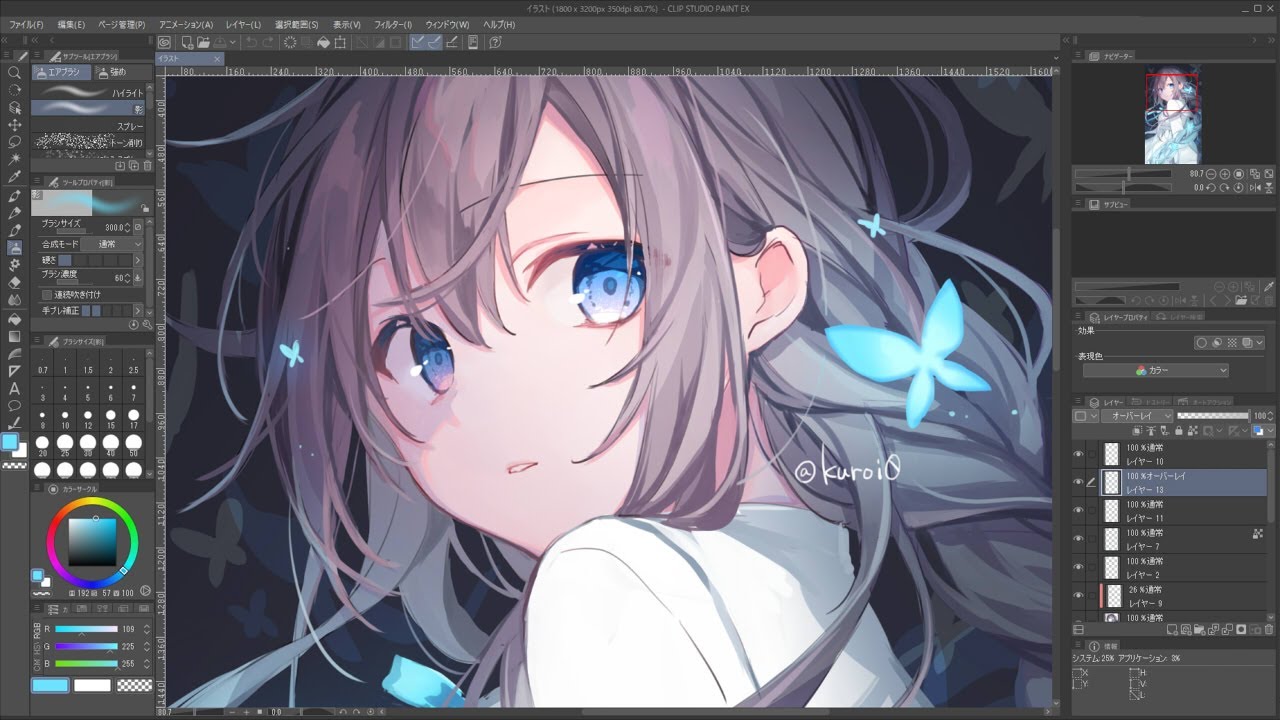This screenshot has width=1280, height=720.
Task: Delete sub tool with trash icon
Action: coord(148,165)
